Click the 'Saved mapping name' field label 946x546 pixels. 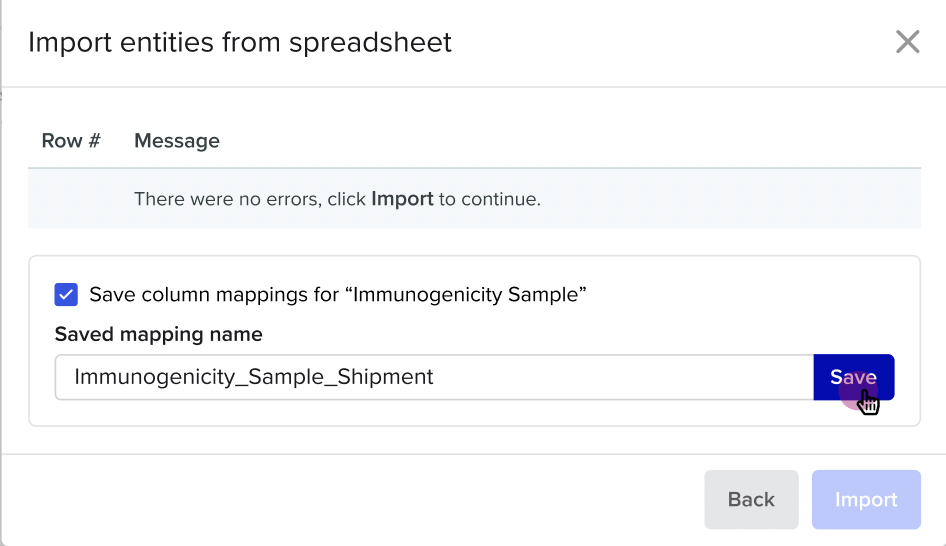[159, 334]
